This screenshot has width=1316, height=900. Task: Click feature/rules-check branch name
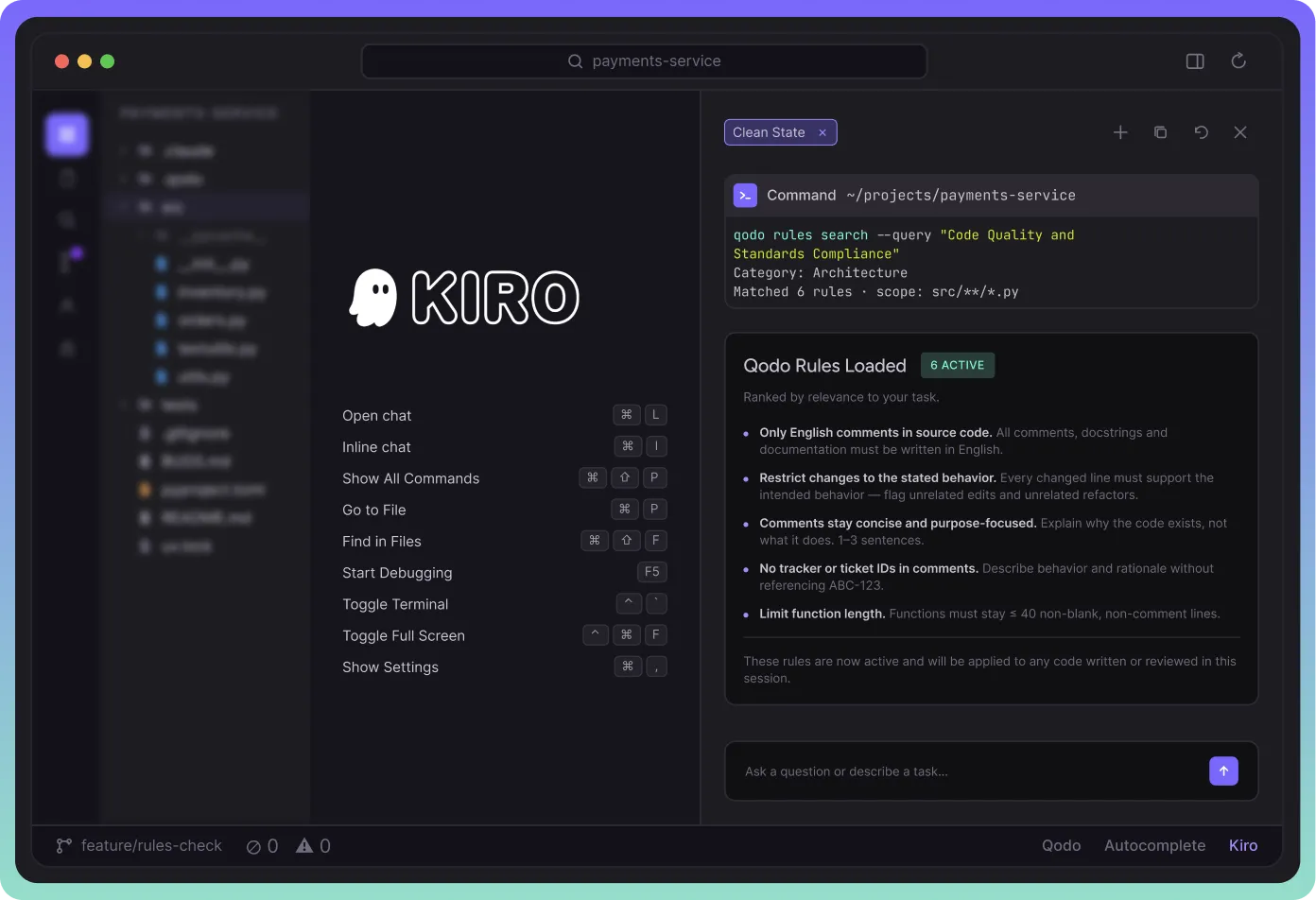[x=151, y=846]
